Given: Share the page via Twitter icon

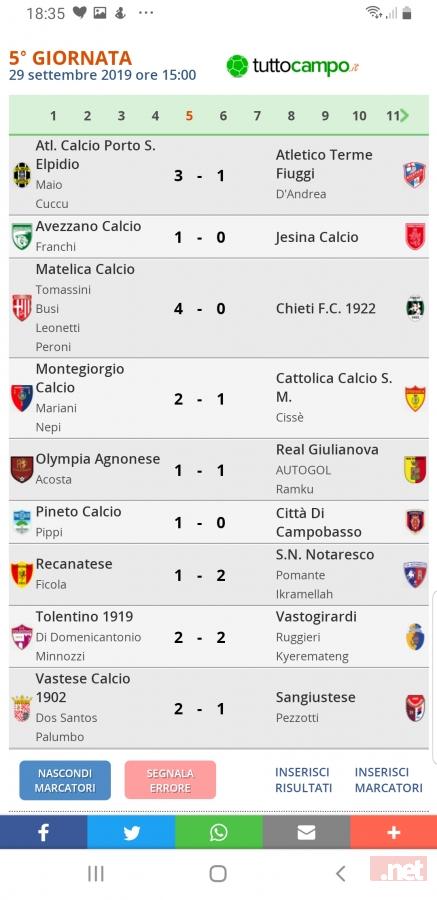Looking at the screenshot, I should point(131,832).
